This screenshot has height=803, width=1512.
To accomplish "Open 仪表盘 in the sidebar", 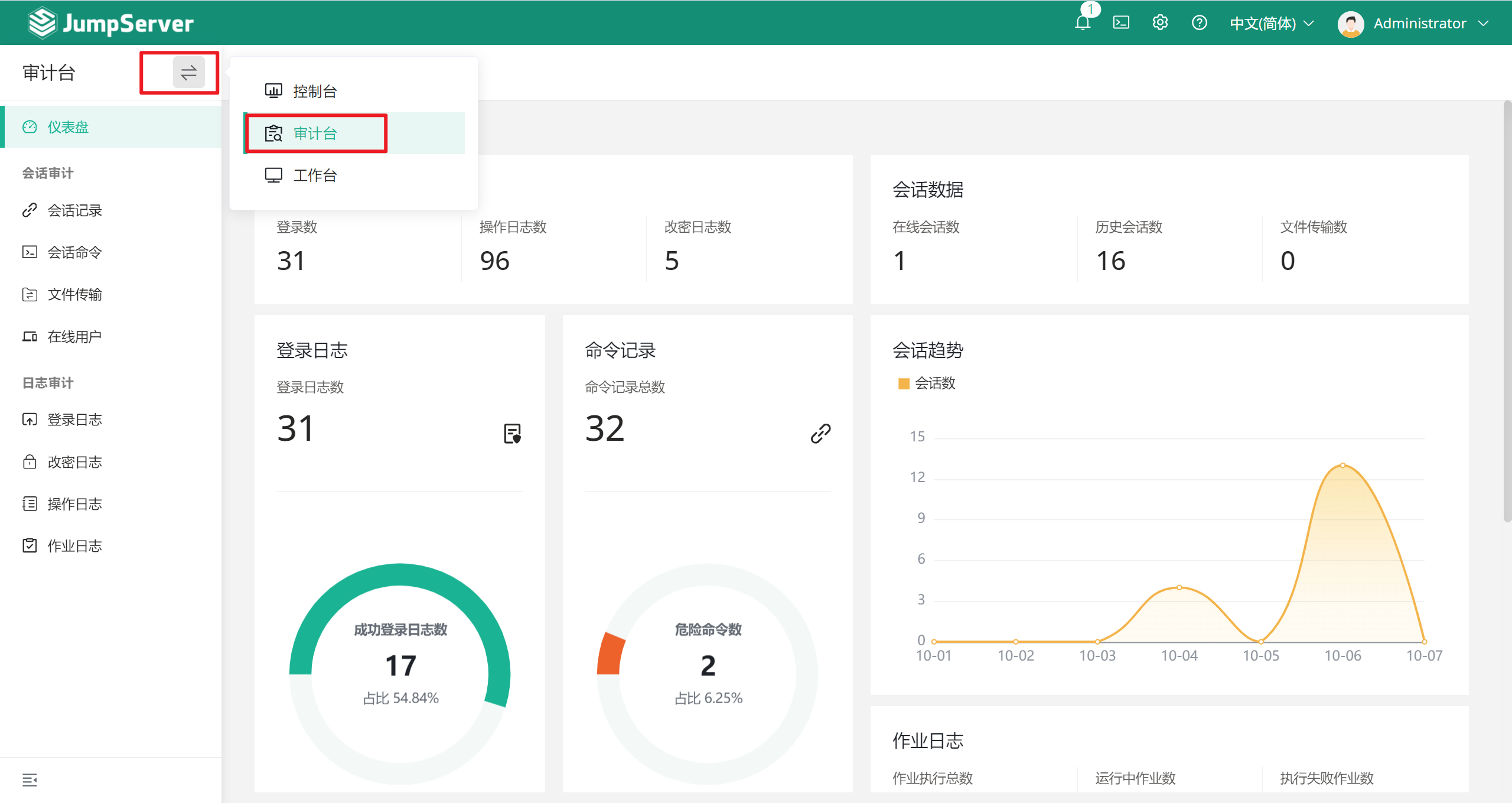I will tap(110, 127).
